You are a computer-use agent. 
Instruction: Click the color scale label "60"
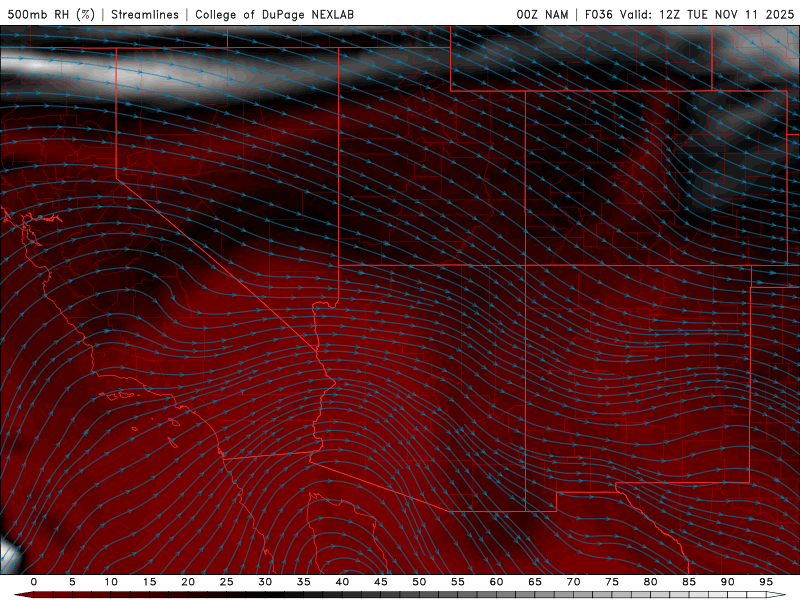click(496, 582)
